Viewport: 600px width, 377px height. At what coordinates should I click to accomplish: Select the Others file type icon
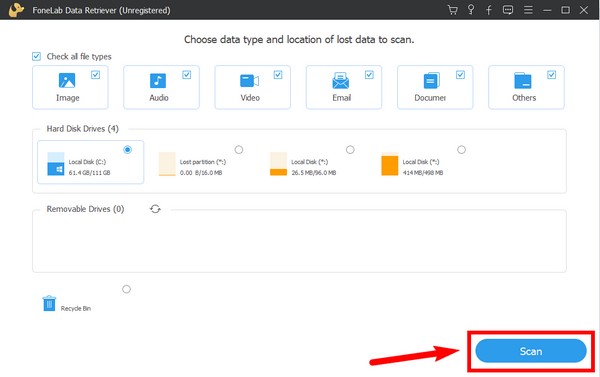(x=523, y=81)
